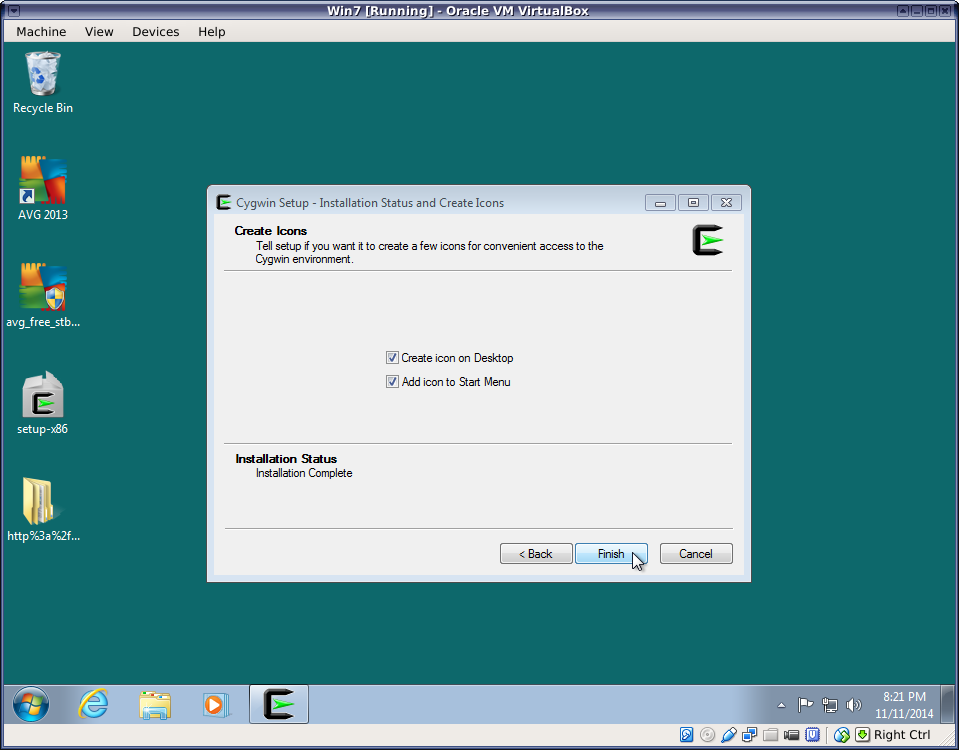Click the Create Icons heading
This screenshot has height=750, width=959.
(x=270, y=231)
